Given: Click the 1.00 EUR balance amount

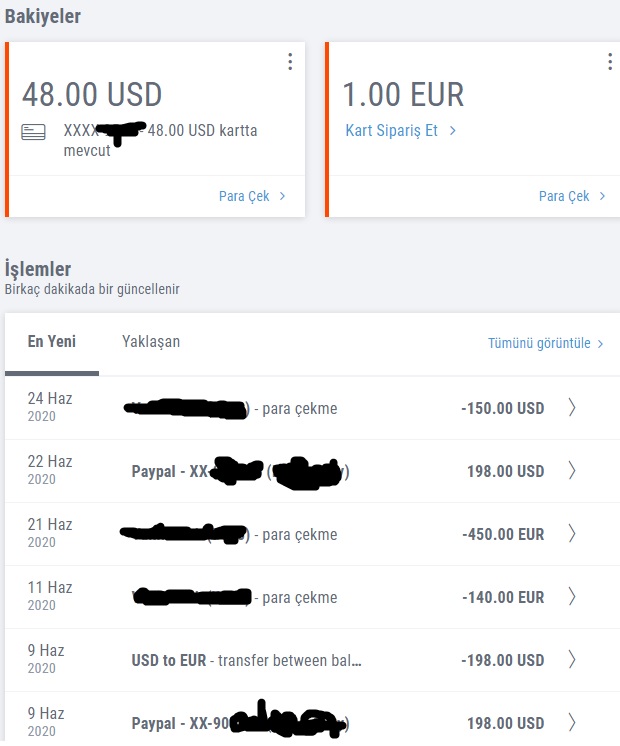Looking at the screenshot, I should pos(403,94).
